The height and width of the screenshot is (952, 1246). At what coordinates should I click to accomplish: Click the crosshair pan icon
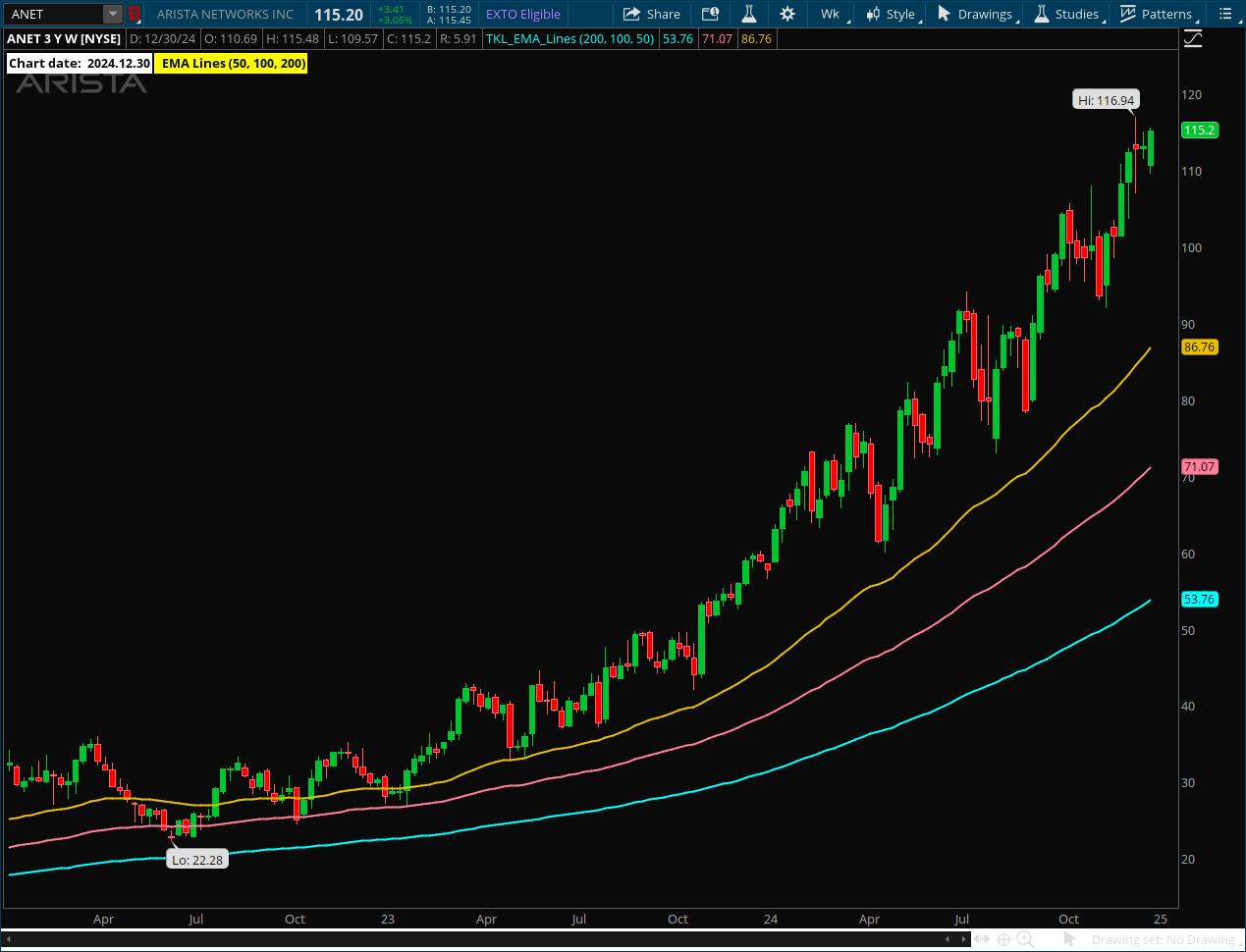[1003, 939]
